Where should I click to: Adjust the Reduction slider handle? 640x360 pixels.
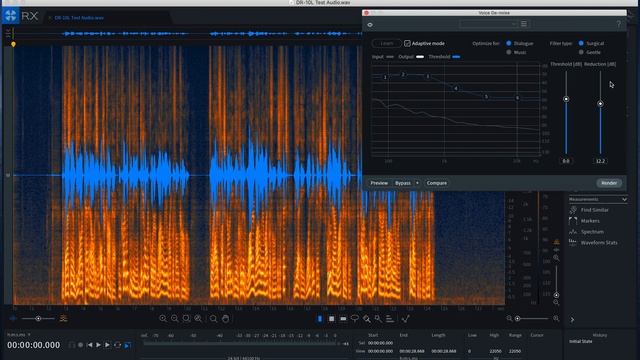pyautogui.click(x=600, y=104)
